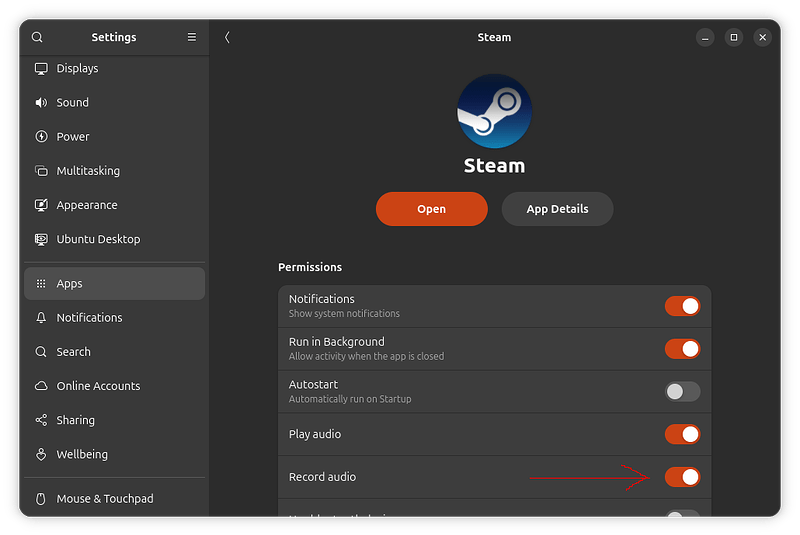Click the search magnifier icon in Settings header
Screen dimensions: 800x535
click(x=37, y=37)
